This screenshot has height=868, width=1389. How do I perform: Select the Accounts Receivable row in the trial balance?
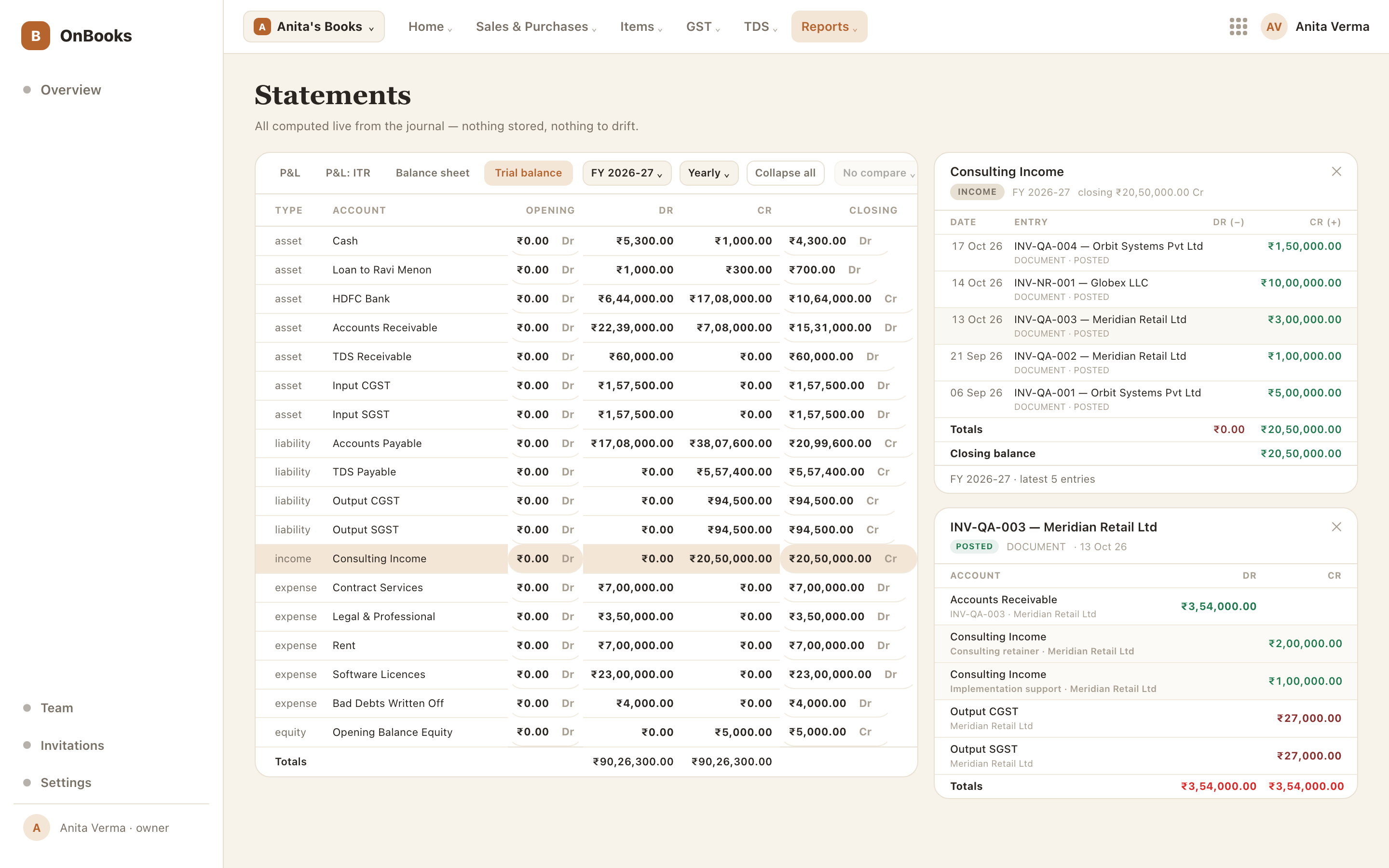point(586,328)
